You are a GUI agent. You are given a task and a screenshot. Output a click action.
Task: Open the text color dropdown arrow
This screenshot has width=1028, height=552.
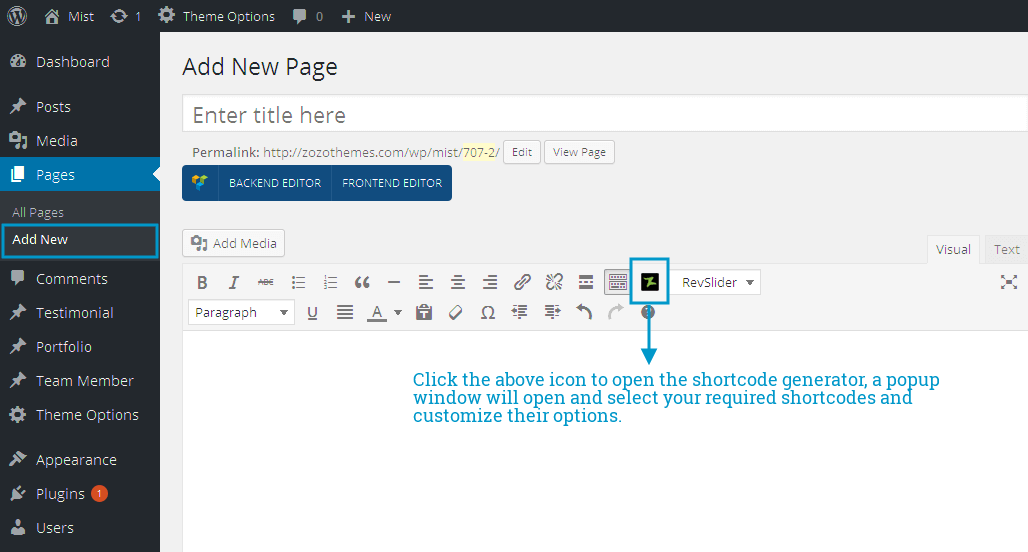pyautogui.click(x=398, y=313)
